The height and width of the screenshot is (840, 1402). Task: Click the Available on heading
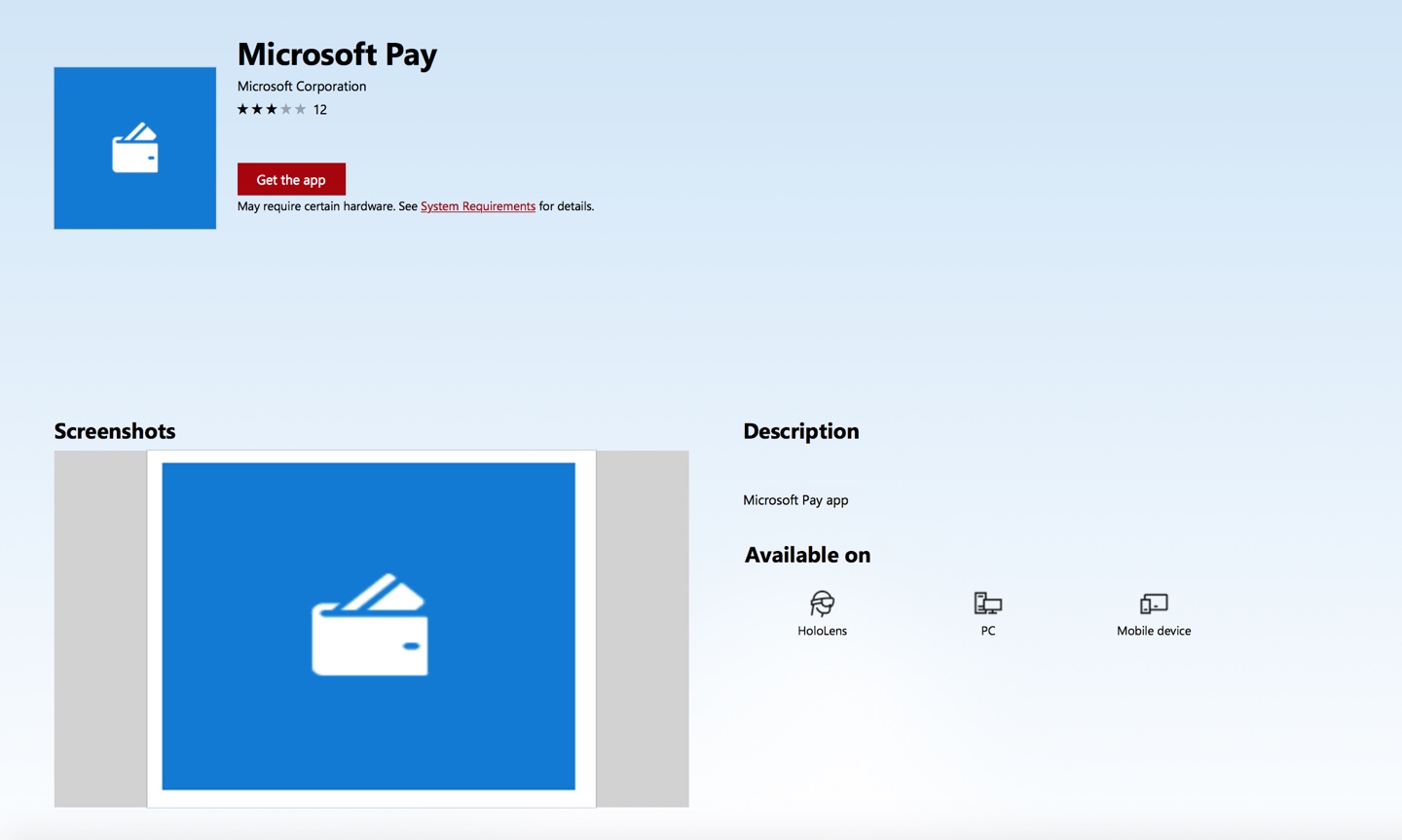tap(807, 555)
